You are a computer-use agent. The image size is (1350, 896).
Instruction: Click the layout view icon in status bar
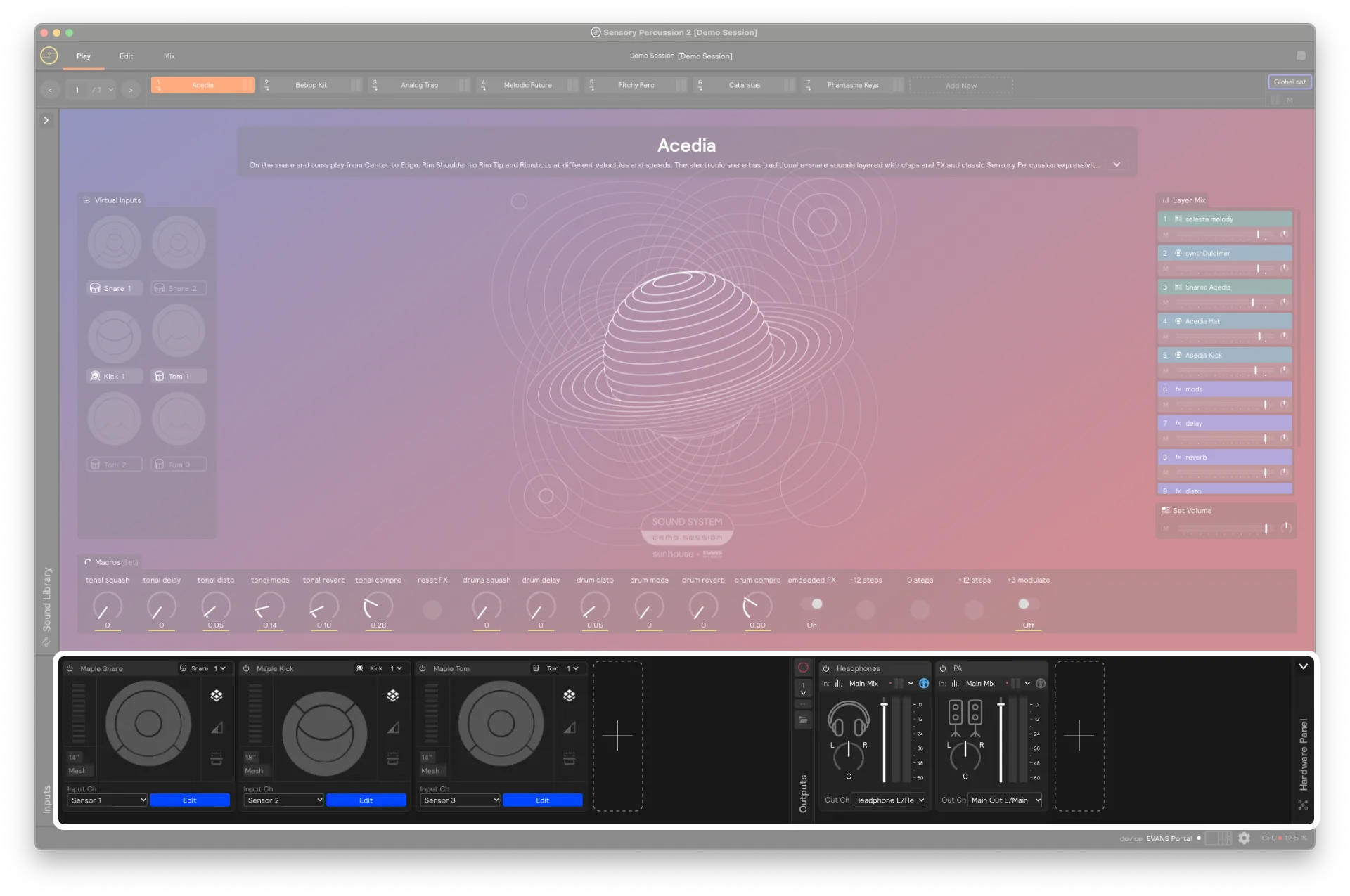1219,838
